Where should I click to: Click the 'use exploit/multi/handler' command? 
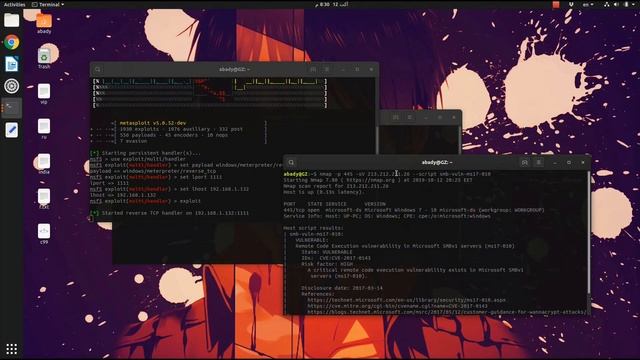(147, 159)
